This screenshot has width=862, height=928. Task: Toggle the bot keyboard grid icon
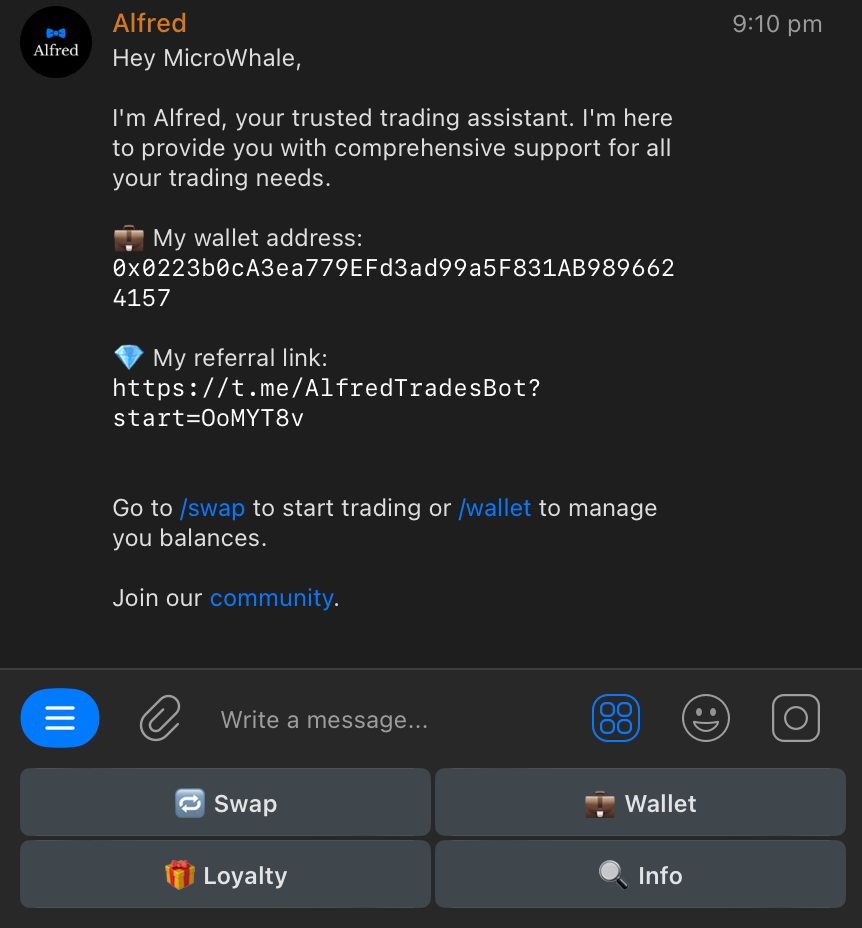pyautogui.click(x=616, y=718)
